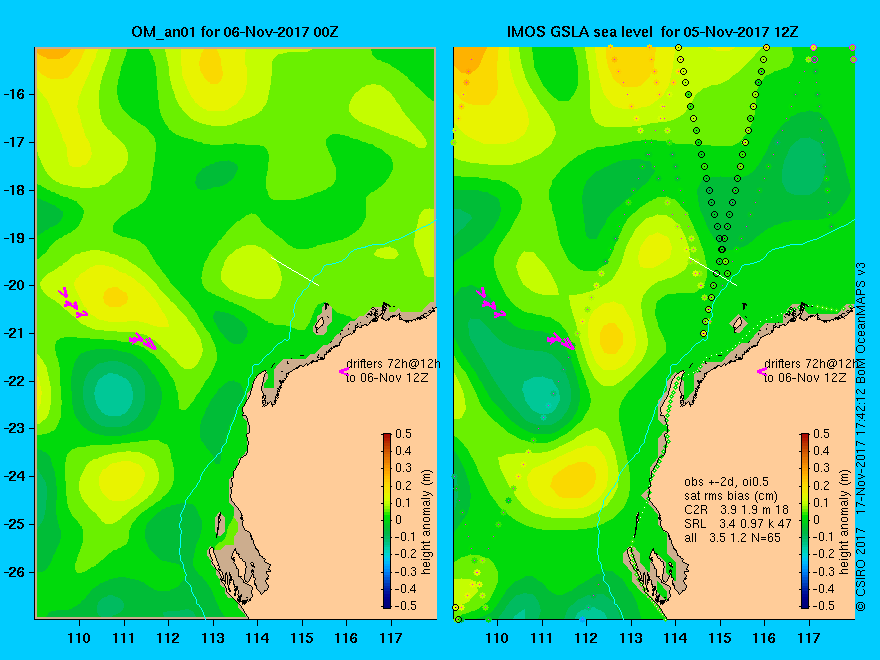The height and width of the screenshot is (660, 880).
Task: Click the left map's height anomaly color bar
Action: [387, 520]
